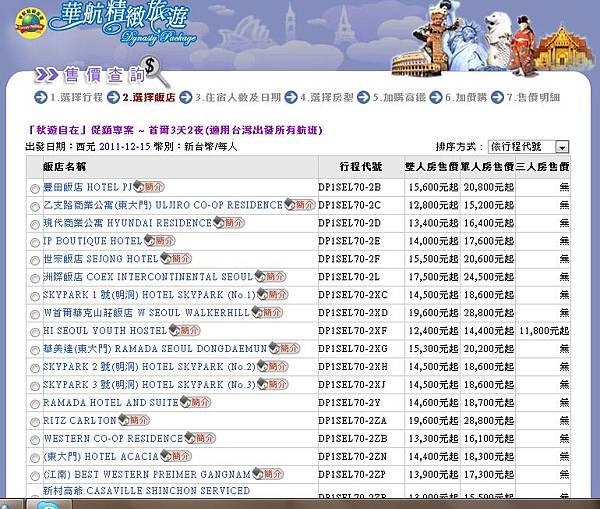Screen dimensions: 600x509
Task: Open 簡介 icon for WESTERN CO-OP RESIDENCE
Action: point(200,438)
